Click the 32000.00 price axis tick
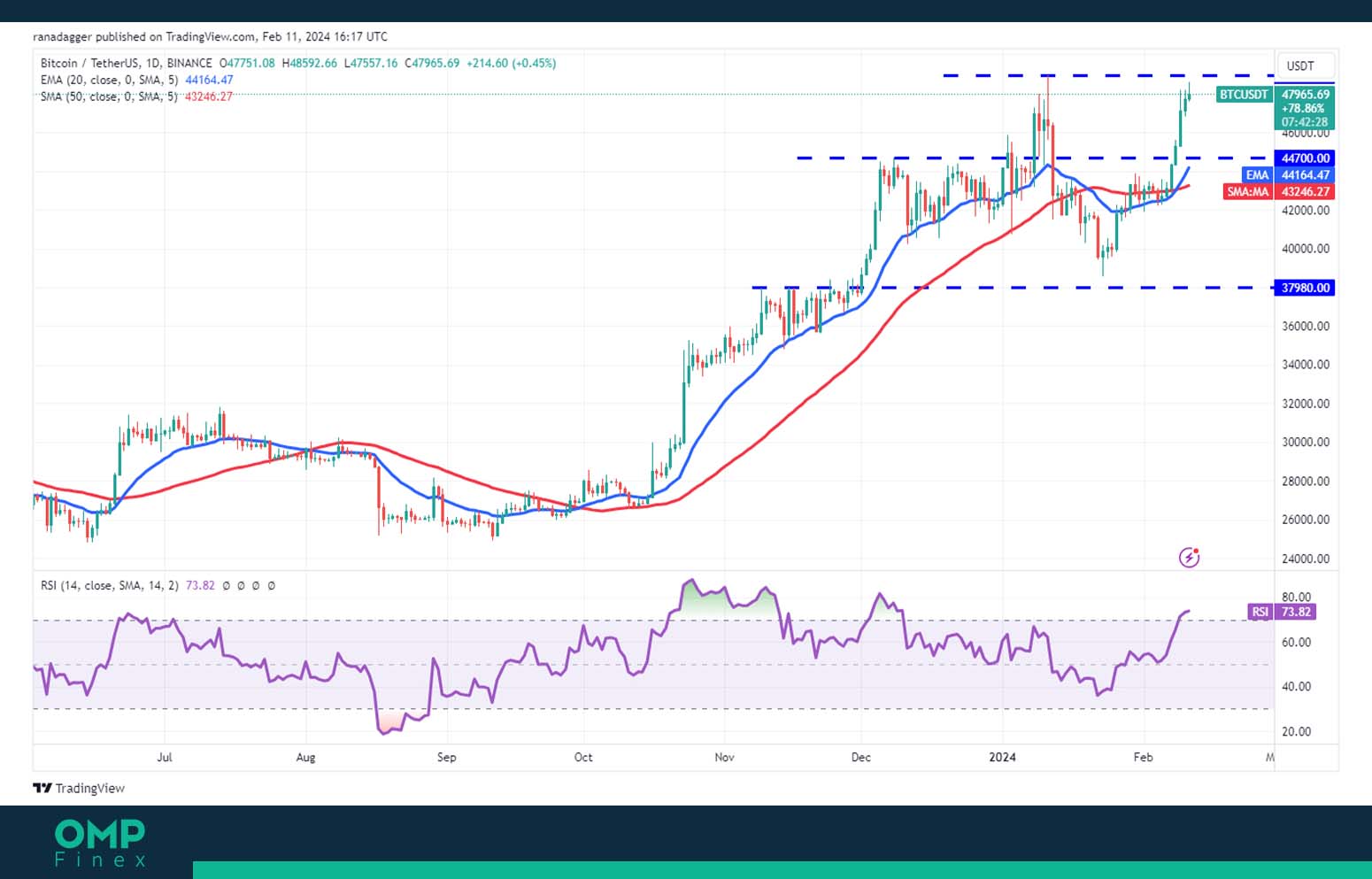1372x879 pixels. [x=1306, y=404]
